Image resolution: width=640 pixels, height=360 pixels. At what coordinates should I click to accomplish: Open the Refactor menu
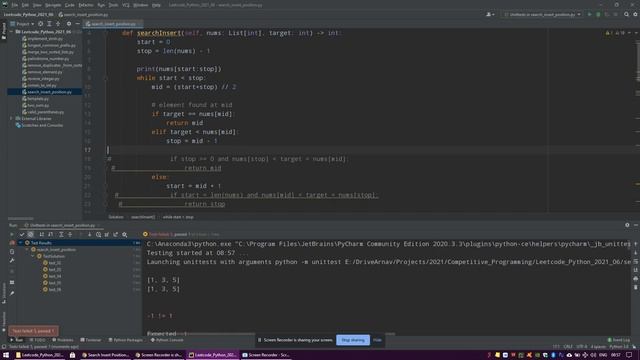point(86,5)
